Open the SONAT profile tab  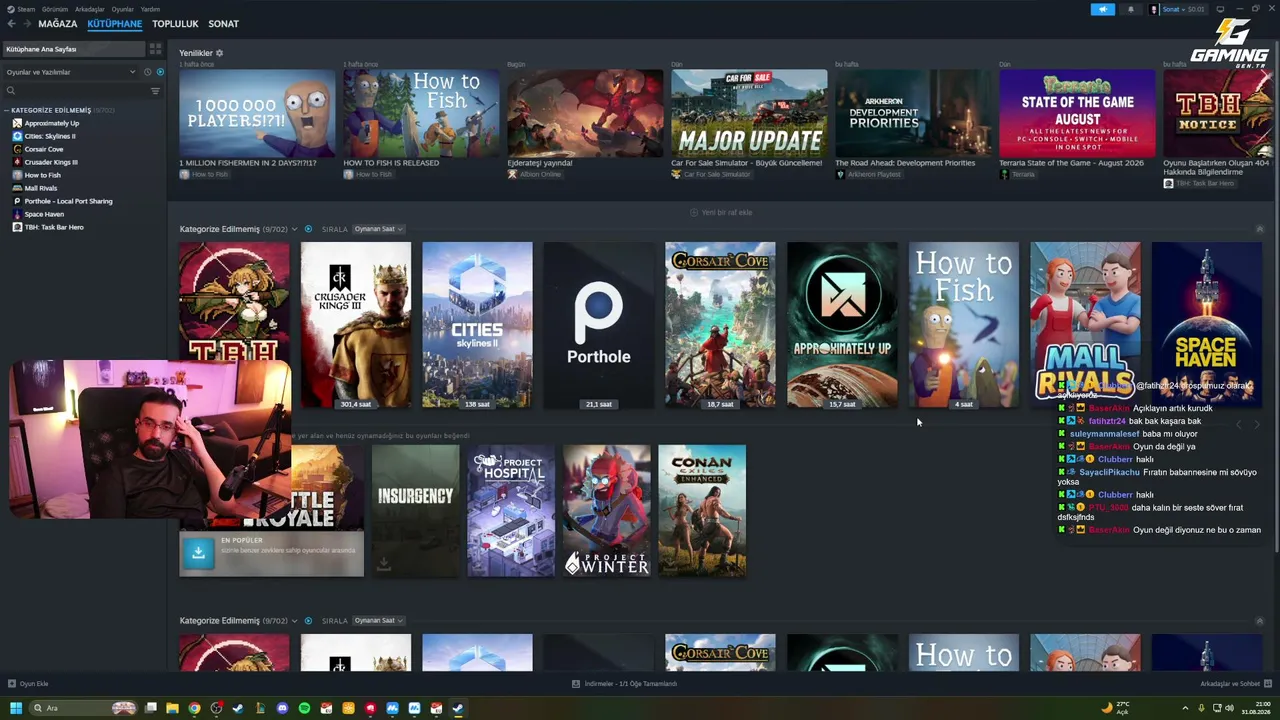click(x=223, y=24)
